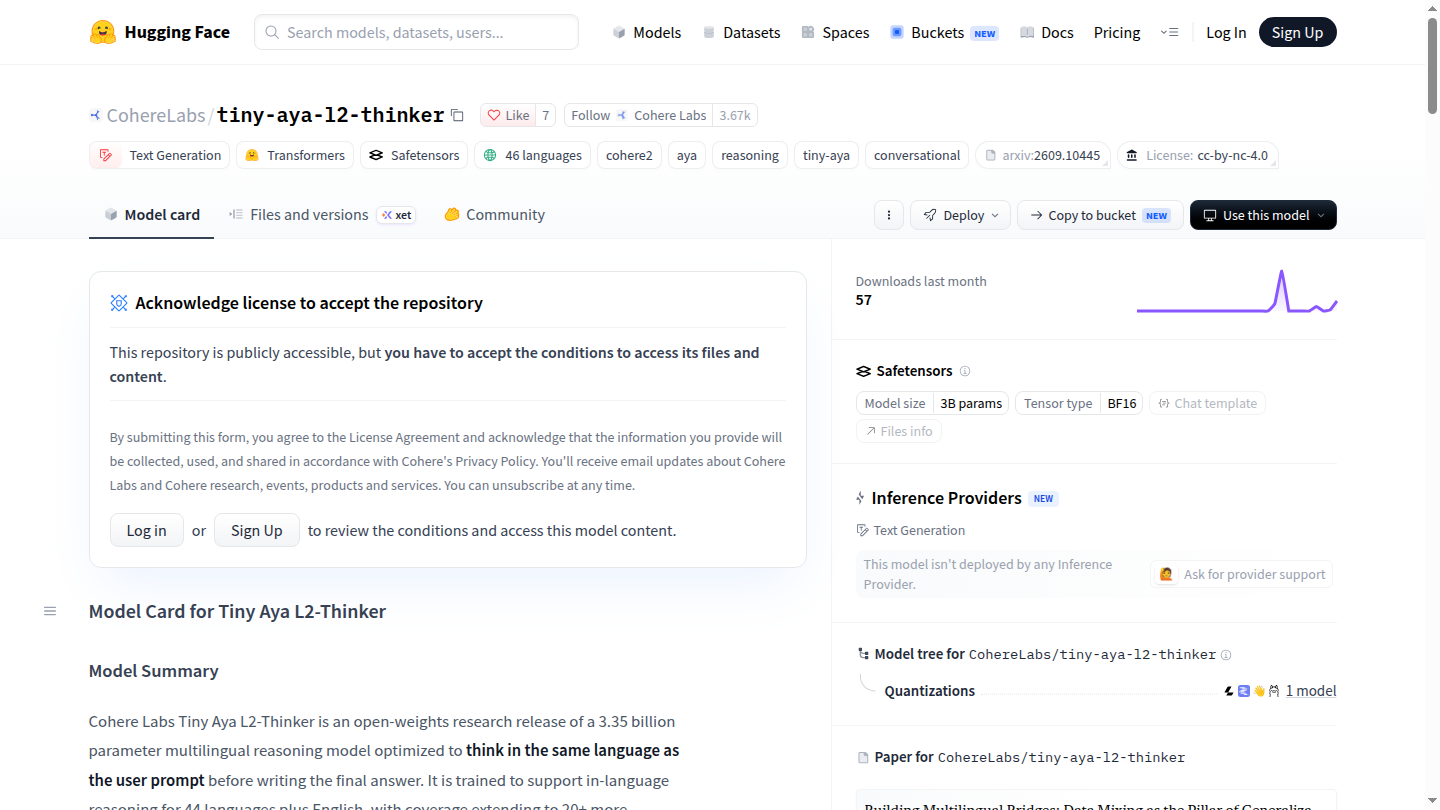Open the Transformers library tag
This screenshot has height=810, width=1440.
tap(295, 155)
